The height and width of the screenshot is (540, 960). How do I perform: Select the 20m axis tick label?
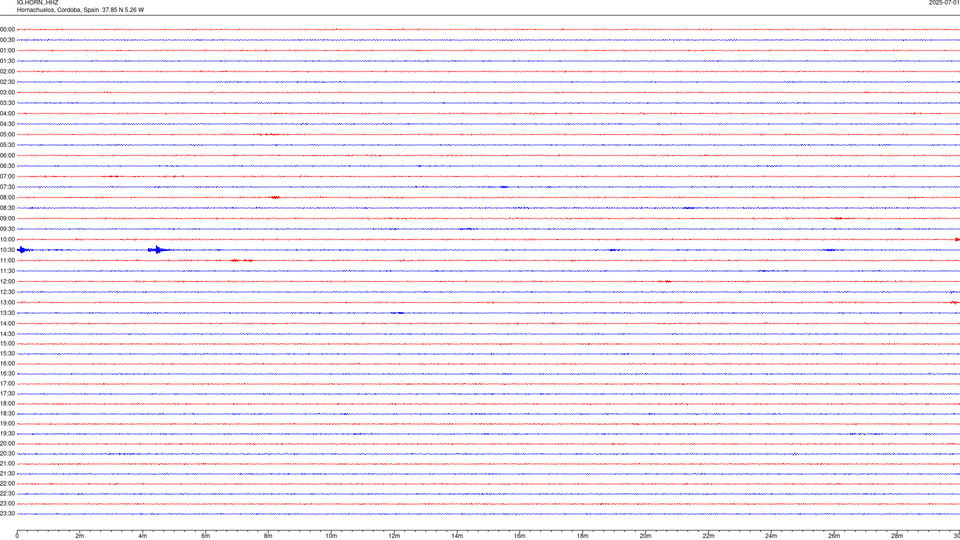click(646, 536)
